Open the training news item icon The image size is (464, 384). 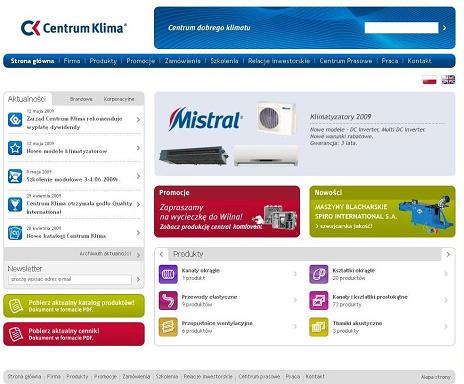(15, 176)
